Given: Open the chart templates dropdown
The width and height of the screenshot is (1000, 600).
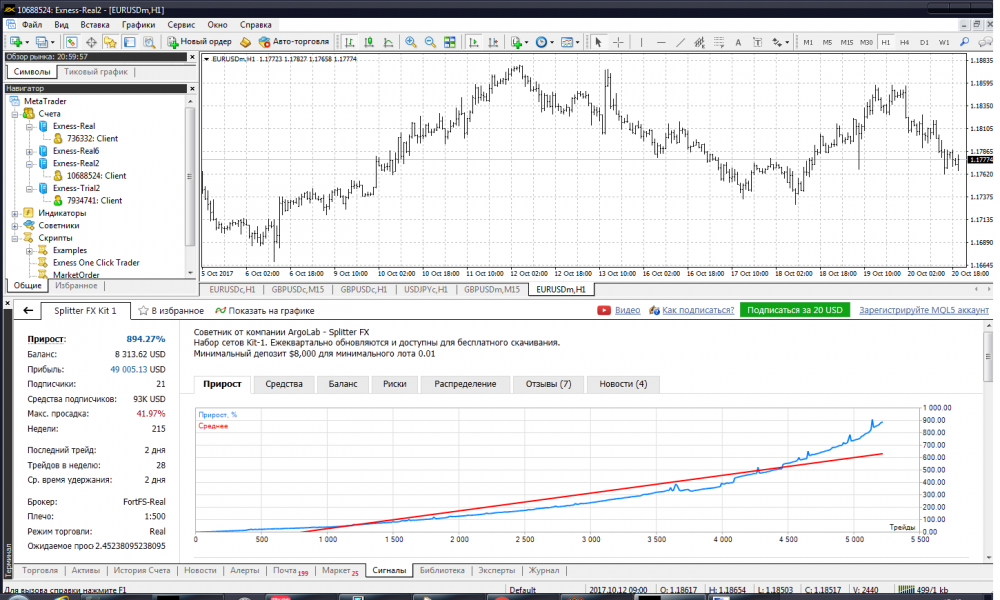Looking at the screenshot, I should click(577, 43).
